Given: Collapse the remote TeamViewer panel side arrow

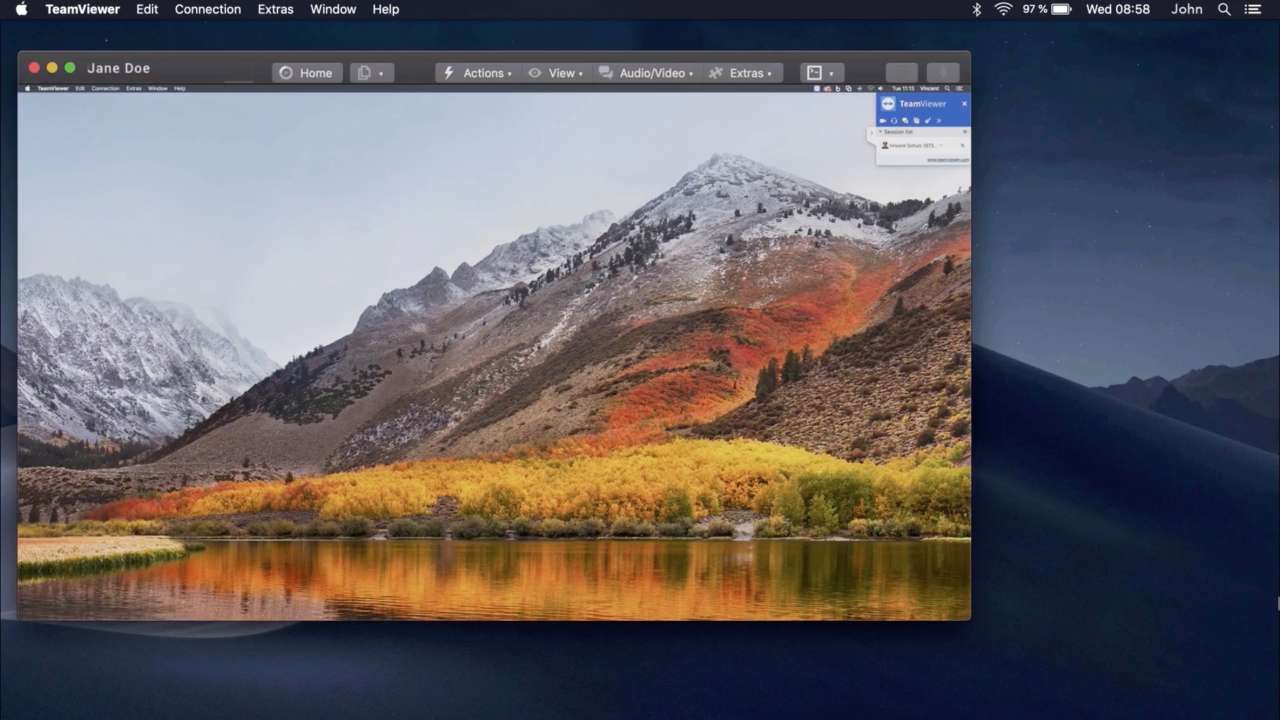Looking at the screenshot, I should point(872,132).
